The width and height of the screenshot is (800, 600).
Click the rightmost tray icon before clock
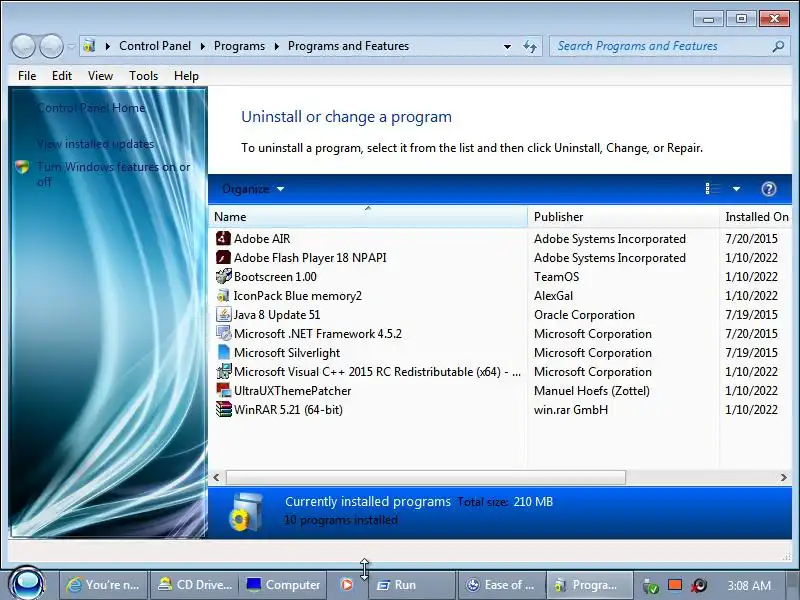tap(699, 585)
